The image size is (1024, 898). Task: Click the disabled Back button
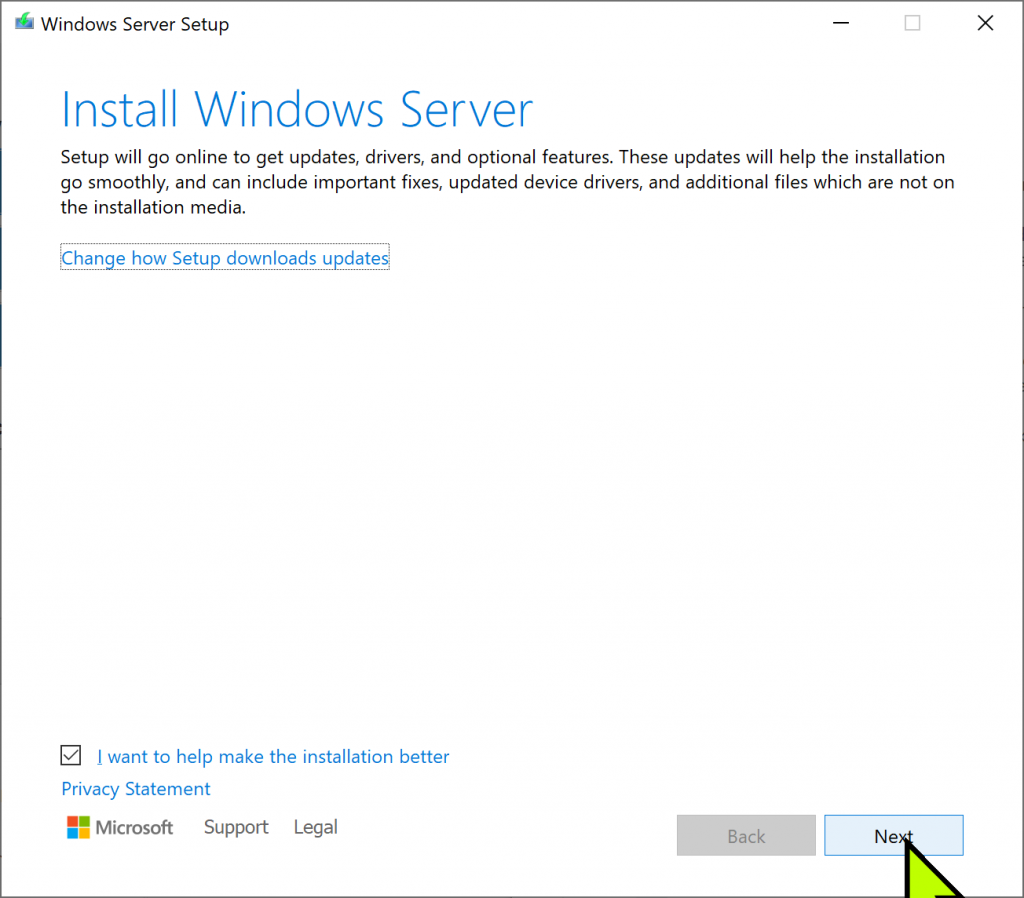[x=746, y=836]
